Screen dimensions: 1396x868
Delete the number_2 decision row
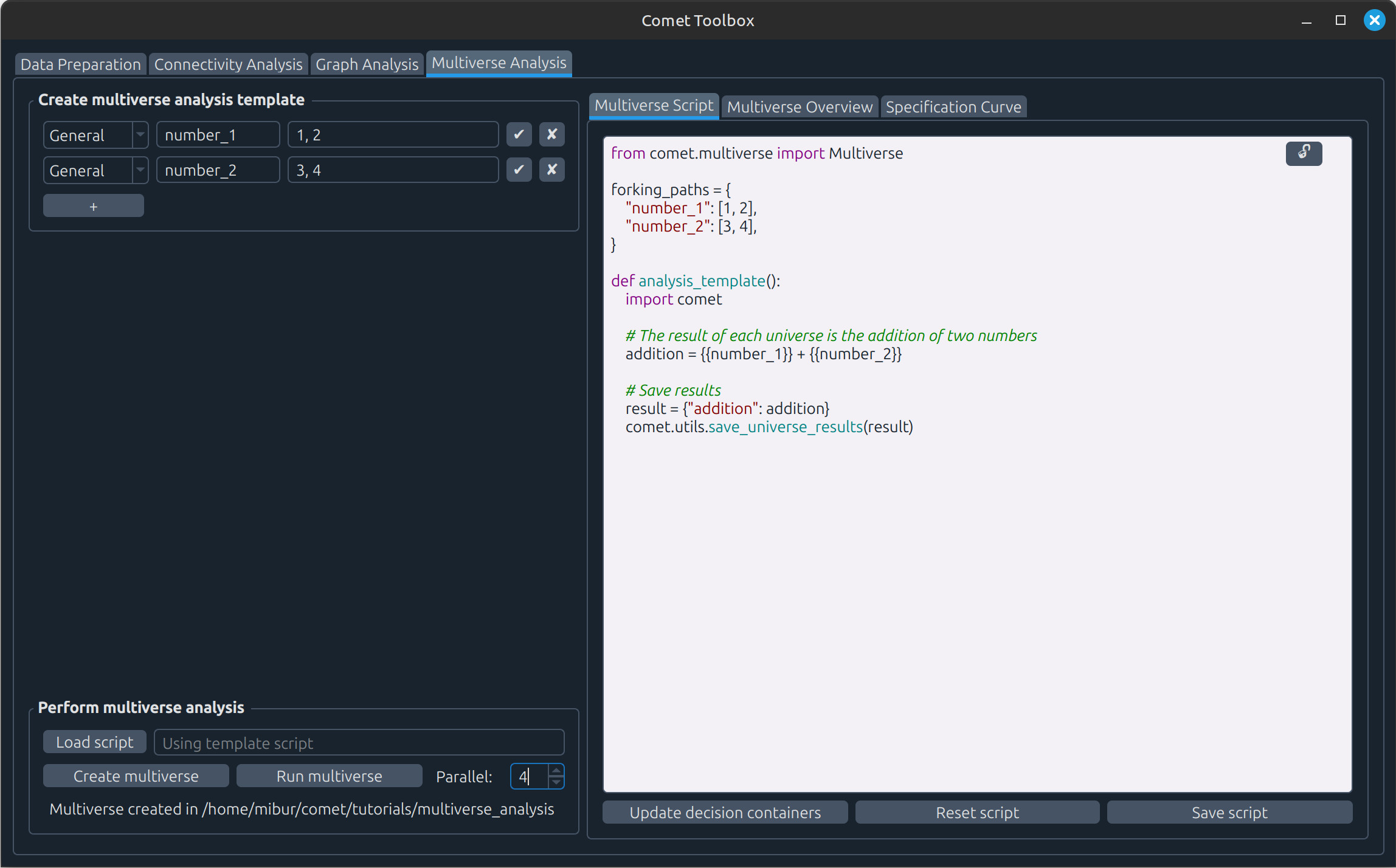click(x=551, y=170)
